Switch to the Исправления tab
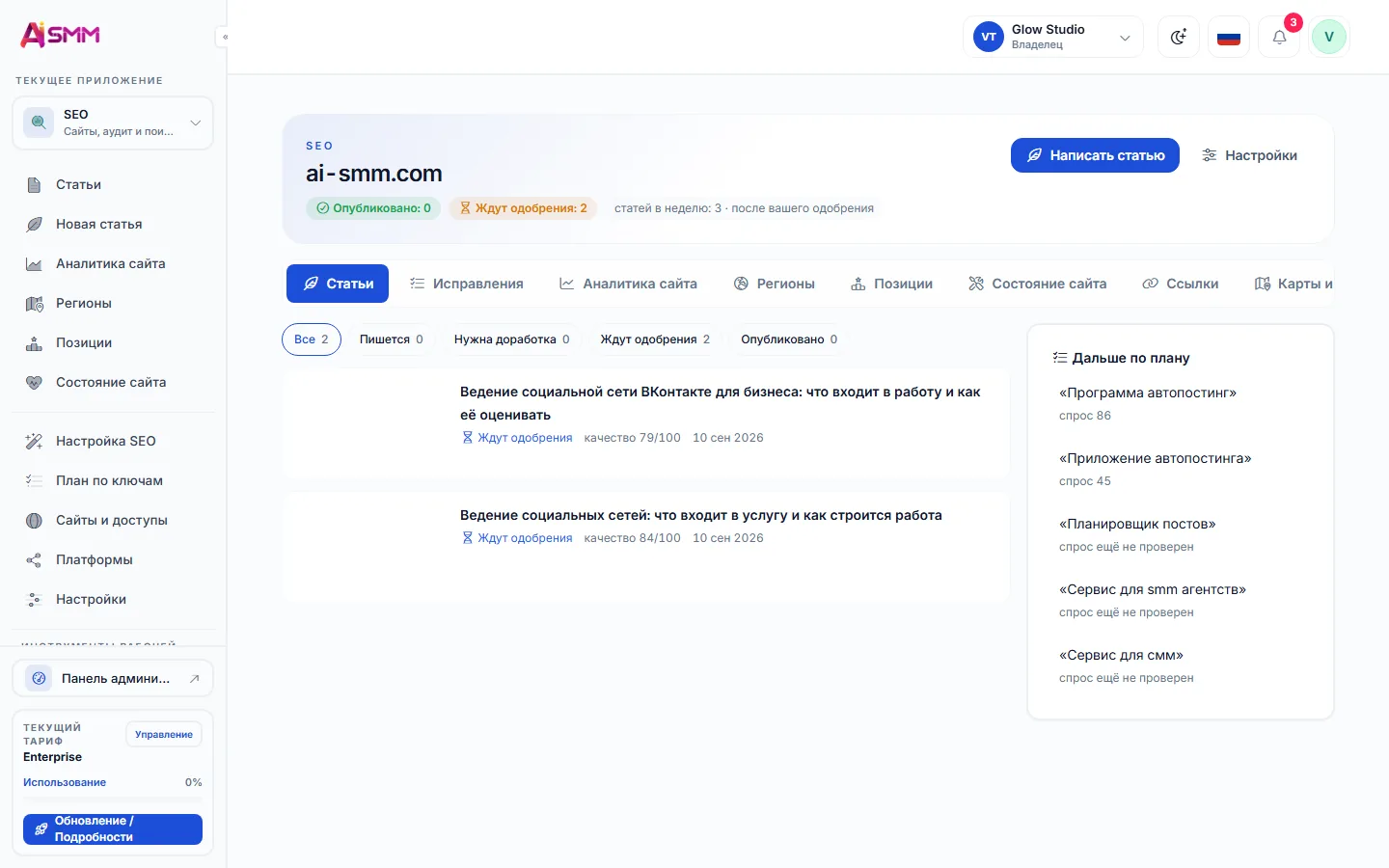Image resolution: width=1389 pixels, height=868 pixels. [x=467, y=284]
